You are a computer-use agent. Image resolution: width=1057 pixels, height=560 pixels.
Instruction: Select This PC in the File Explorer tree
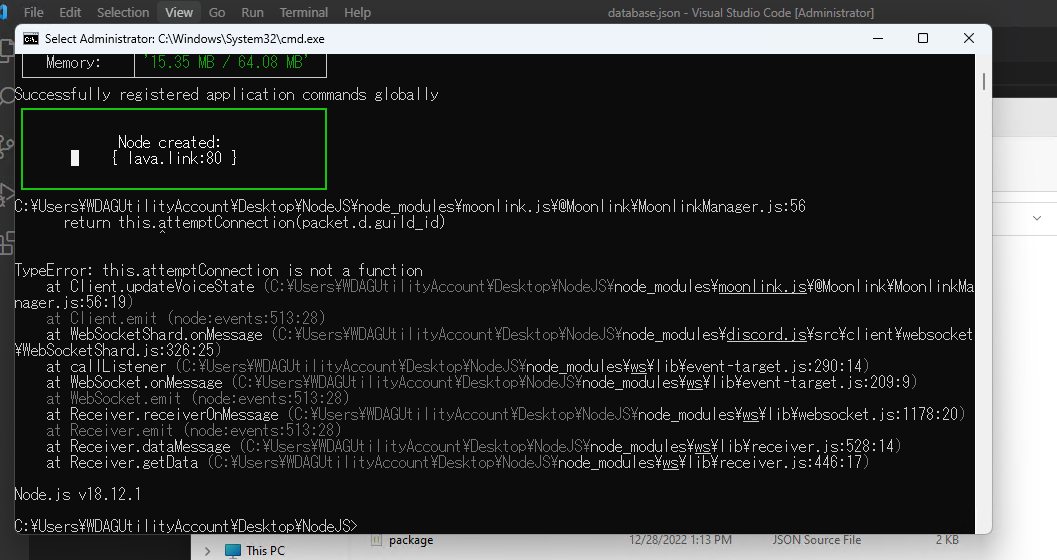(x=265, y=551)
